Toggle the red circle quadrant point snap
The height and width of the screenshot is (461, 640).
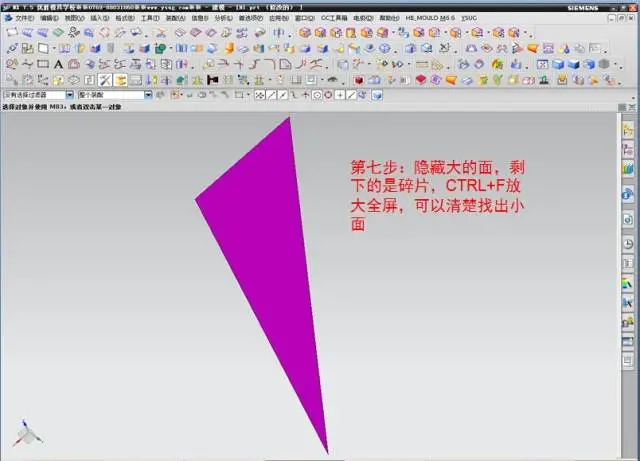[x=328, y=96]
